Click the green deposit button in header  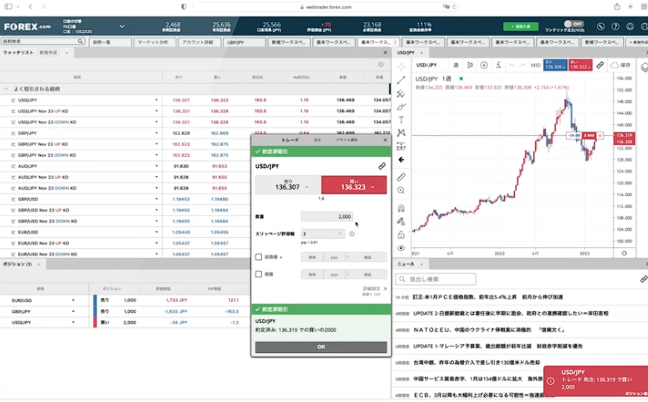521,26
